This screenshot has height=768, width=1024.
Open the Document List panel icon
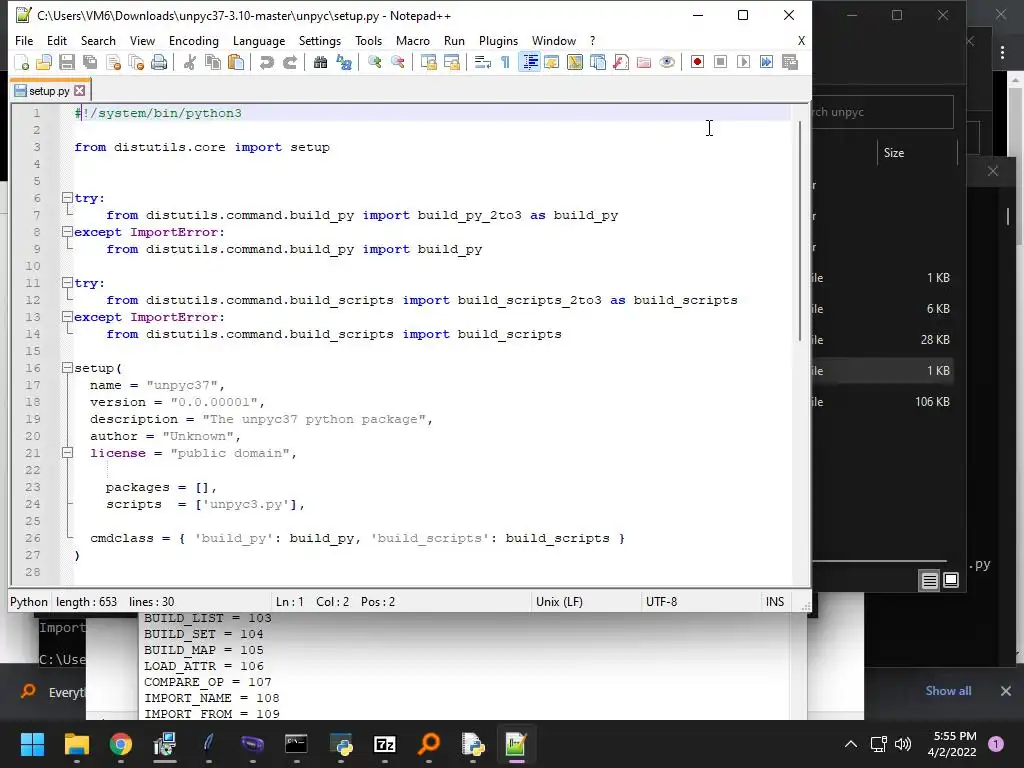[598, 62]
